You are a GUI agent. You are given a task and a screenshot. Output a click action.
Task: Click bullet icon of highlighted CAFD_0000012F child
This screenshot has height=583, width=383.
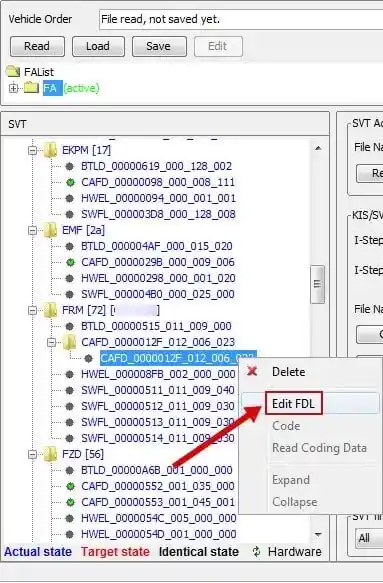tap(88, 358)
